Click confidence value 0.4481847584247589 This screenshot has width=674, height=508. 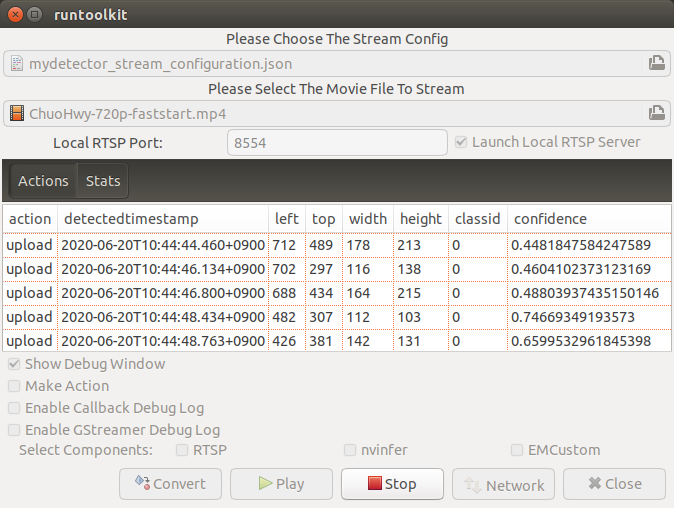581,245
